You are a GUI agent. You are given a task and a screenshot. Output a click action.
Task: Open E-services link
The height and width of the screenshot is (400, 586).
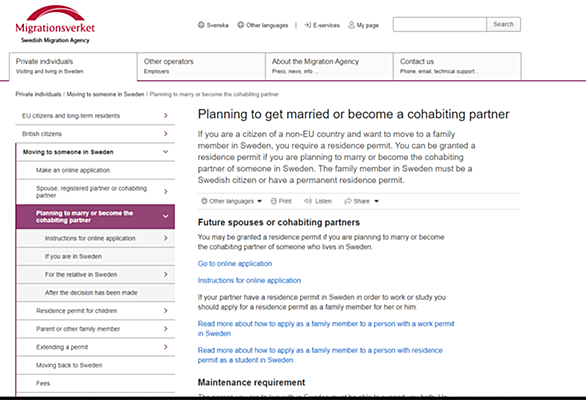coord(326,25)
